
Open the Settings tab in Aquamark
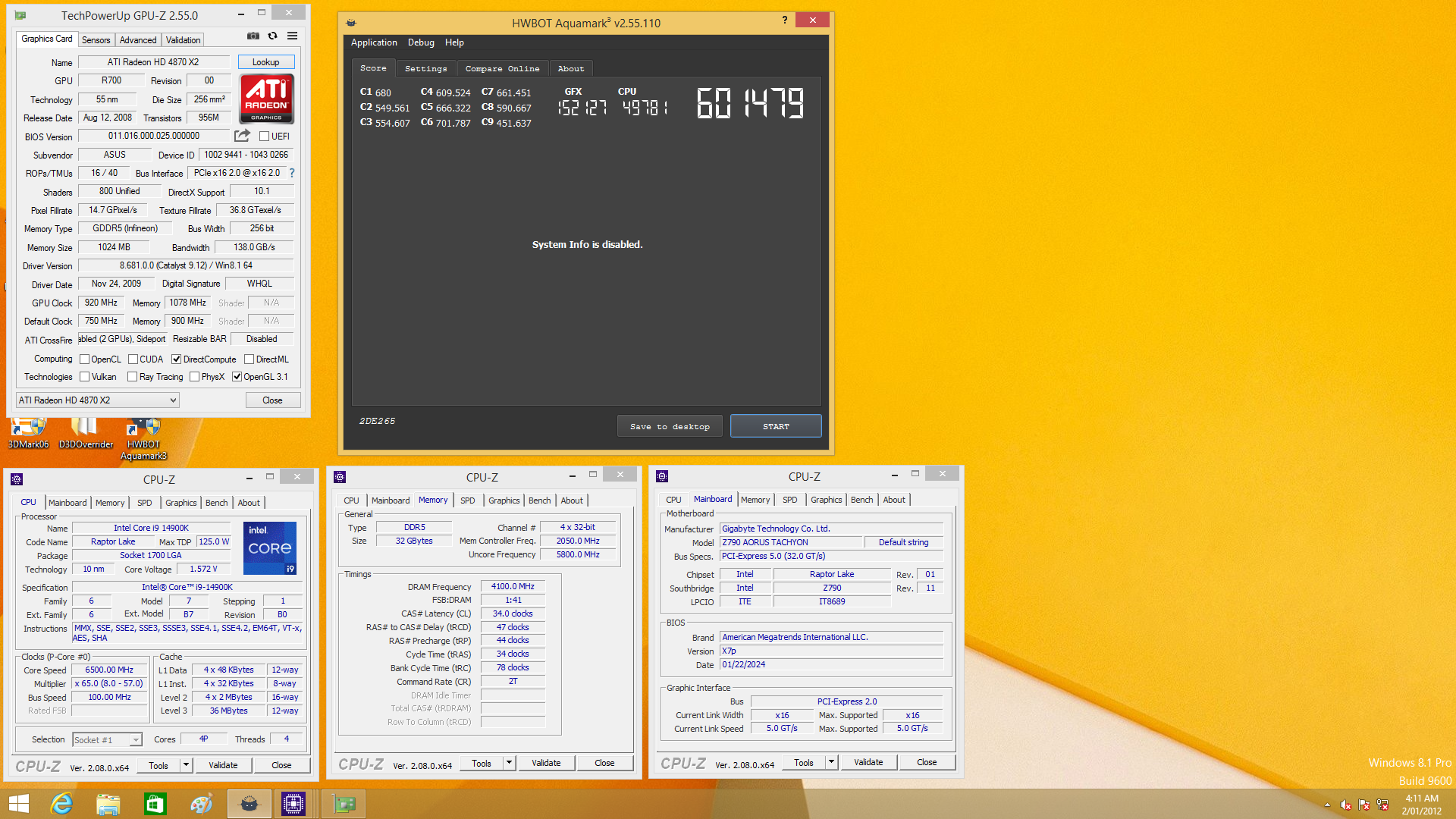point(426,69)
